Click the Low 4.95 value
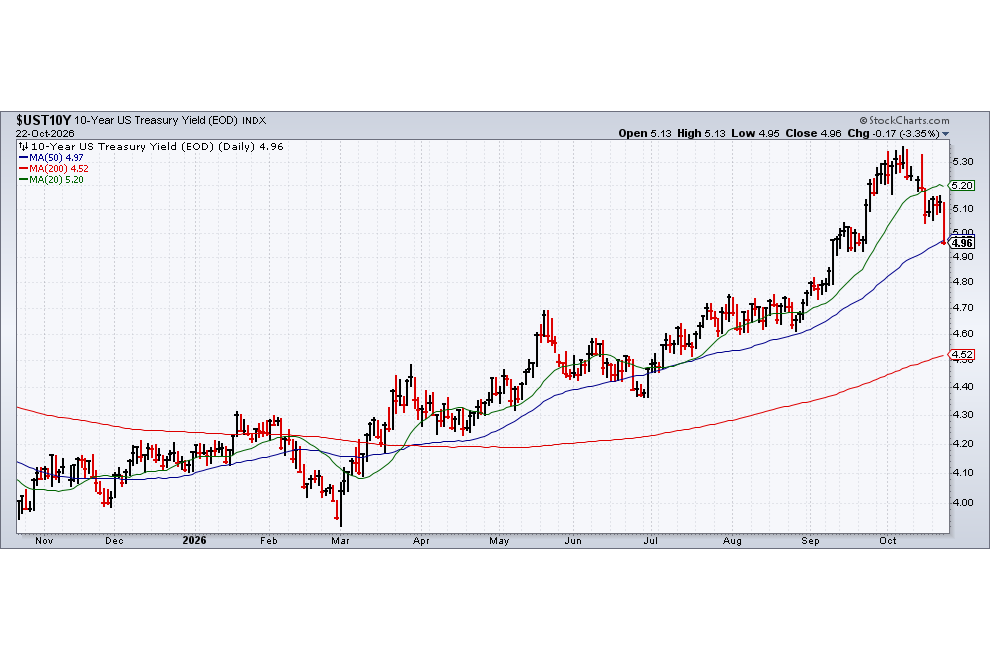This screenshot has width=990, height=660. (755, 133)
